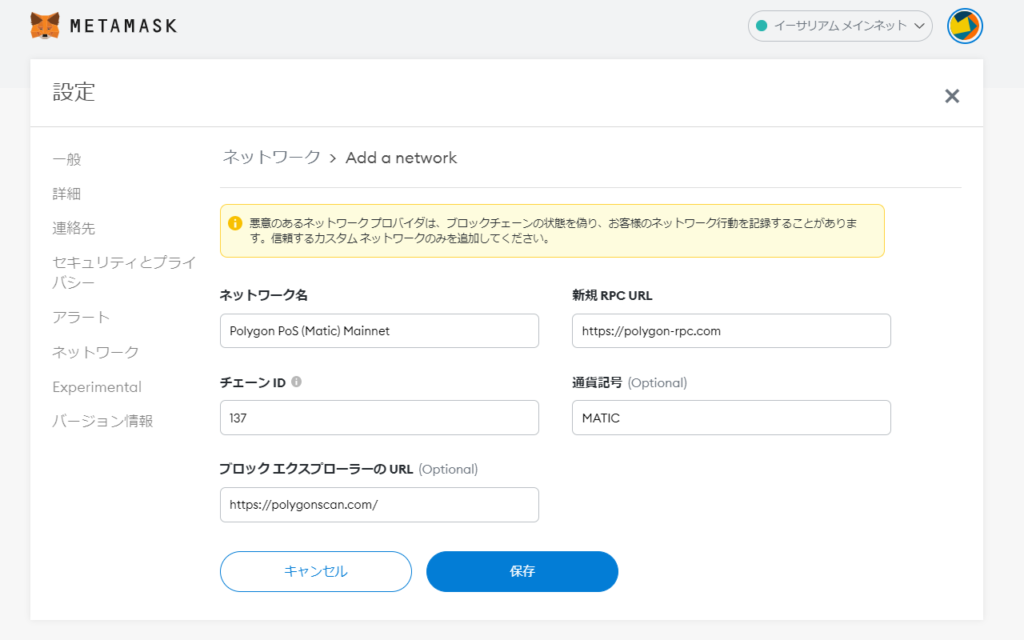Open the 連絡先 settings section
This screenshot has width=1024, height=640.
point(74,229)
